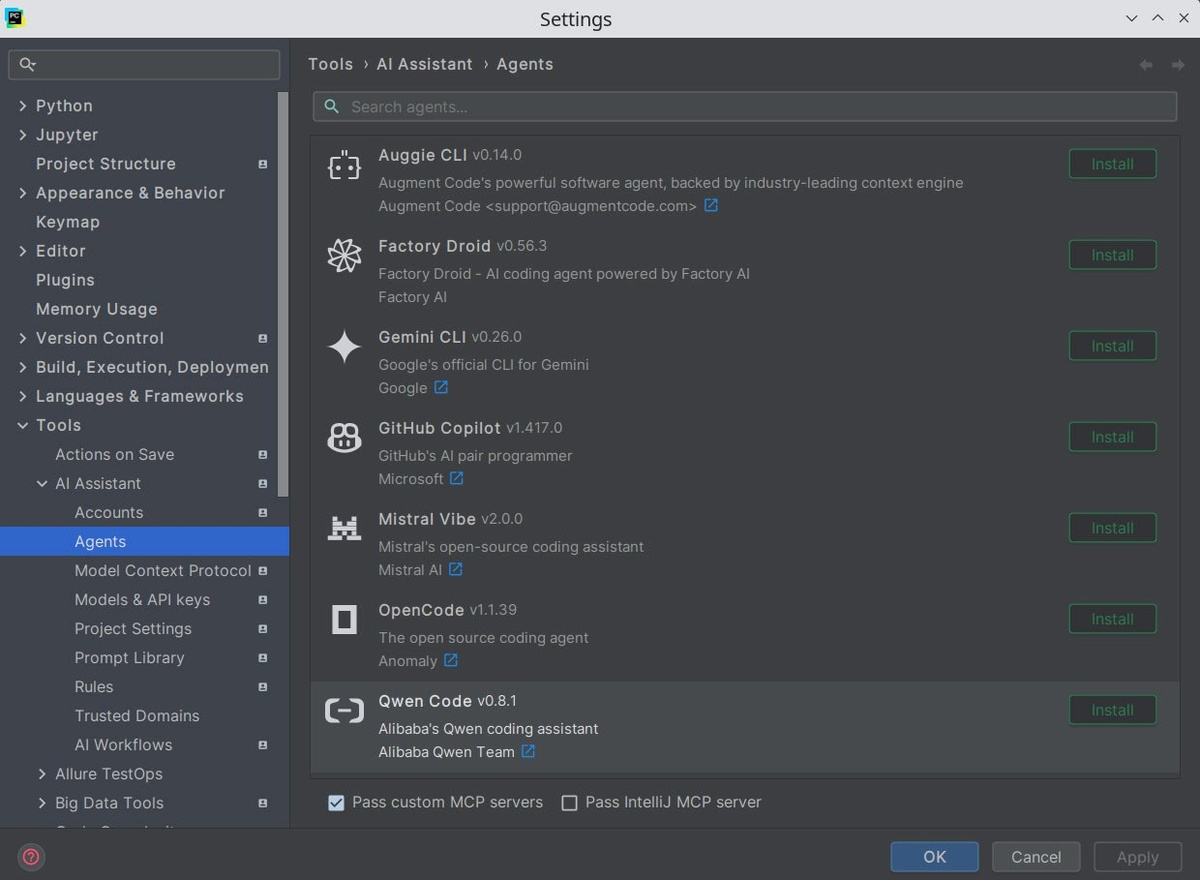Click the OpenCode agent icon
The height and width of the screenshot is (880, 1200).
coord(344,620)
